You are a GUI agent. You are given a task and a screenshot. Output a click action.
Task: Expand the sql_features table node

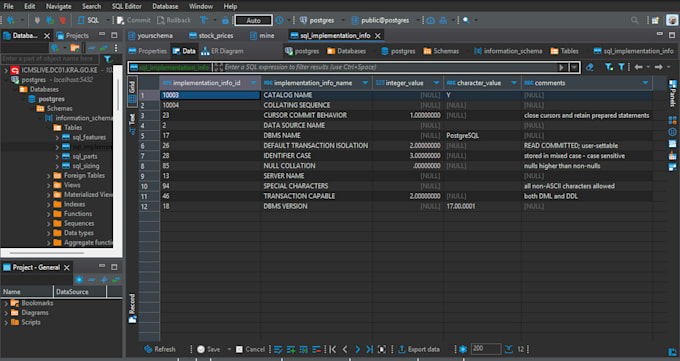pyautogui.click(x=57, y=138)
